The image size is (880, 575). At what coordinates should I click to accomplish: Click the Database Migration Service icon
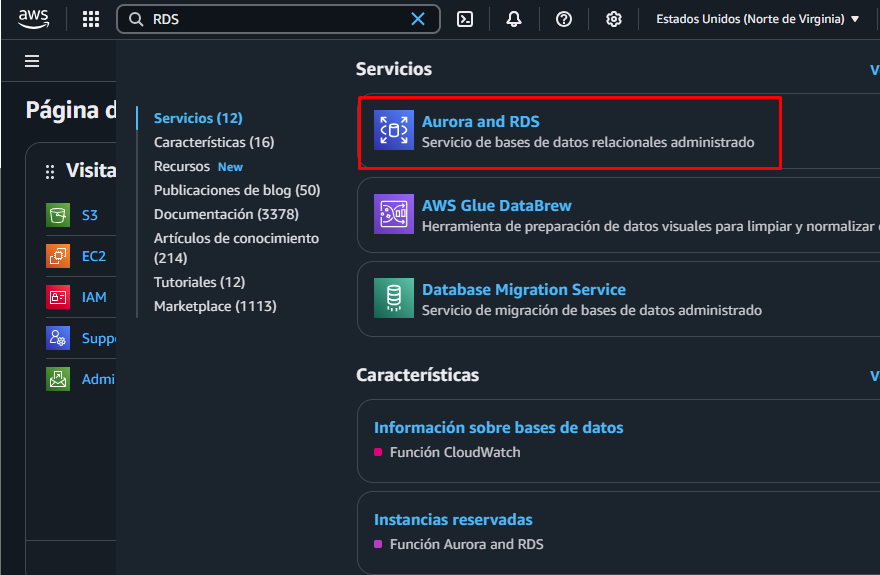[x=394, y=298]
